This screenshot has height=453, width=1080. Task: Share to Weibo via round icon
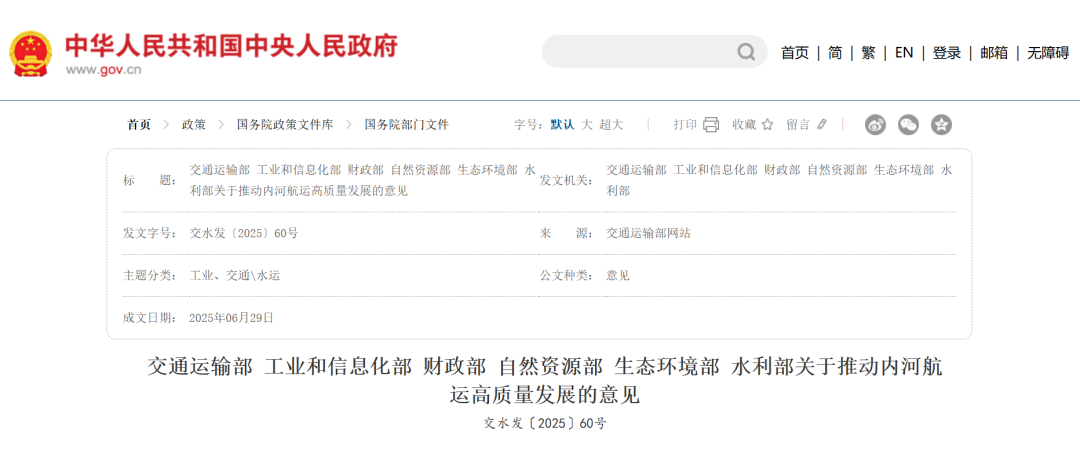tap(876, 125)
